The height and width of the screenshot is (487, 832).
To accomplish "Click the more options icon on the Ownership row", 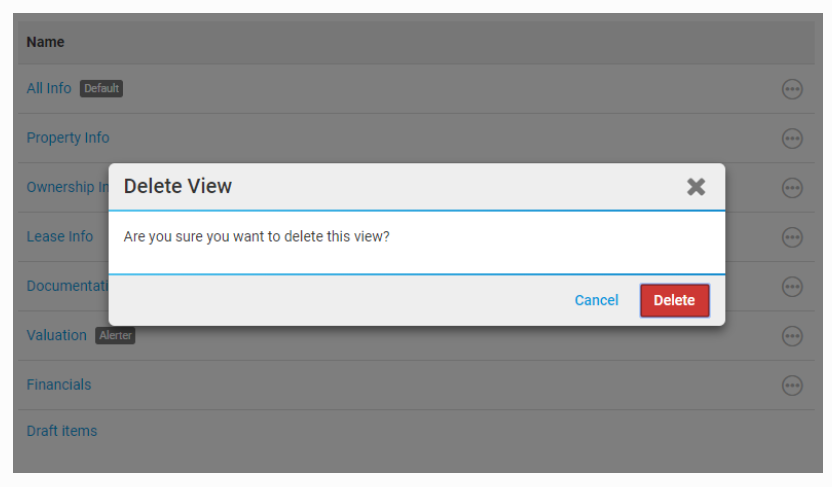I will [x=792, y=188].
